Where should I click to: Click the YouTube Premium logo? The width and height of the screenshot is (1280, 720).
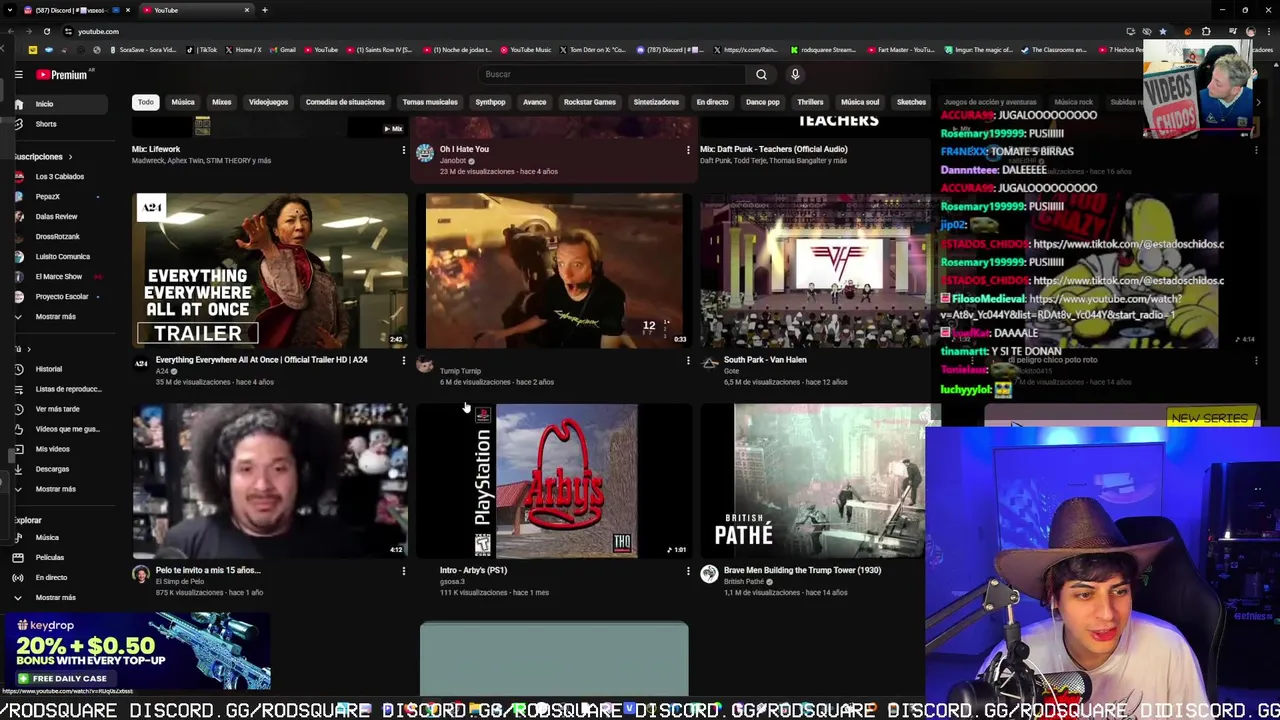(62, 74)
